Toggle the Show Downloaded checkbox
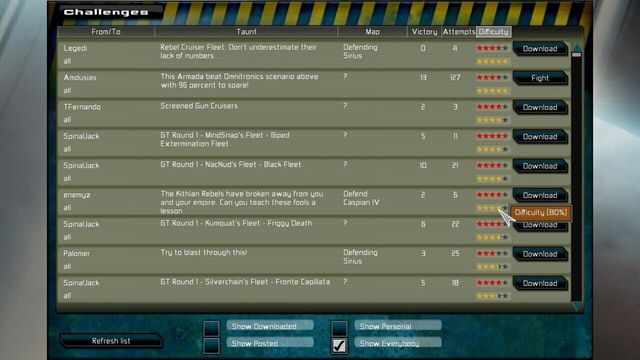This screenshot has height=360, width=640. 211,328
